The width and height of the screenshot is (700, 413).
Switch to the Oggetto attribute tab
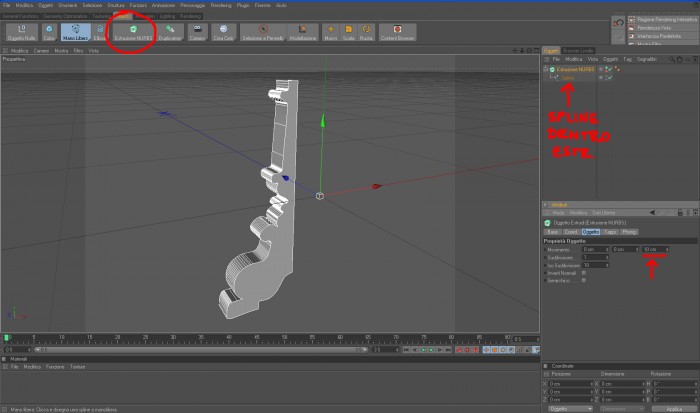[x=591, y=232]
